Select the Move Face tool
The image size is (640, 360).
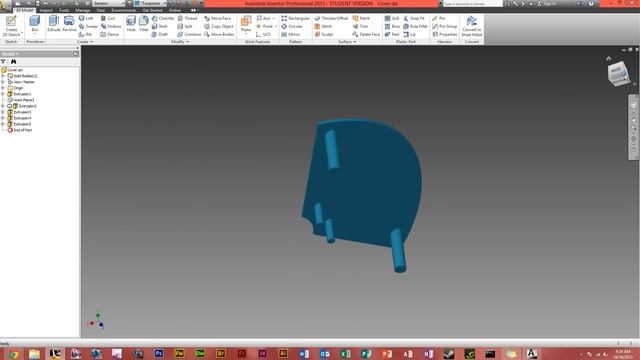[218, 18]
